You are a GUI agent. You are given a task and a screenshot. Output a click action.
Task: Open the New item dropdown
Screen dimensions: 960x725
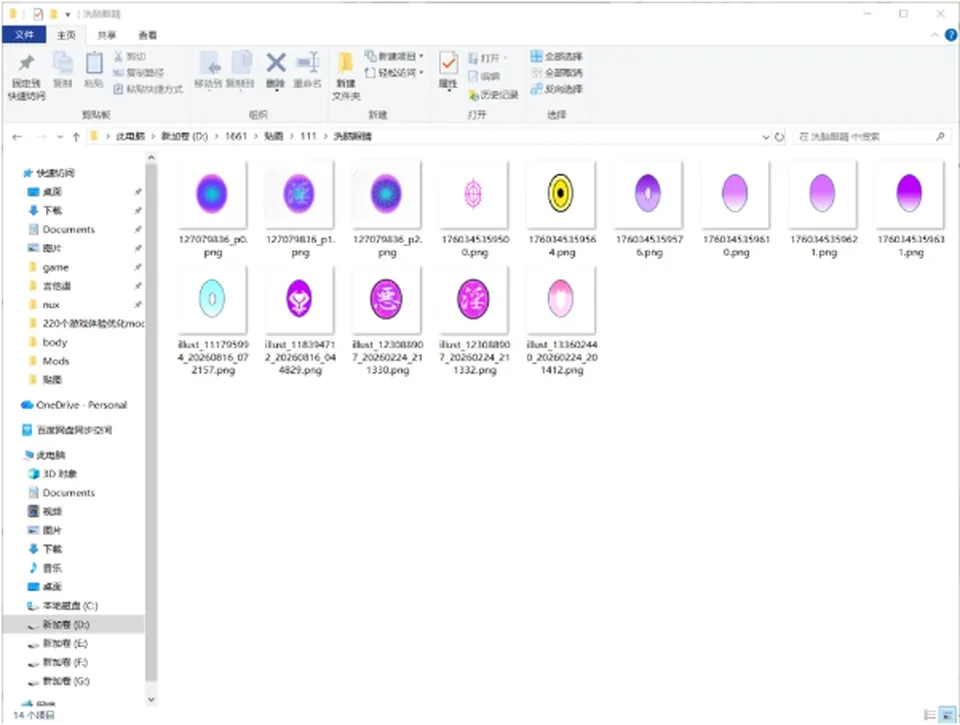(x=394, y=56)
